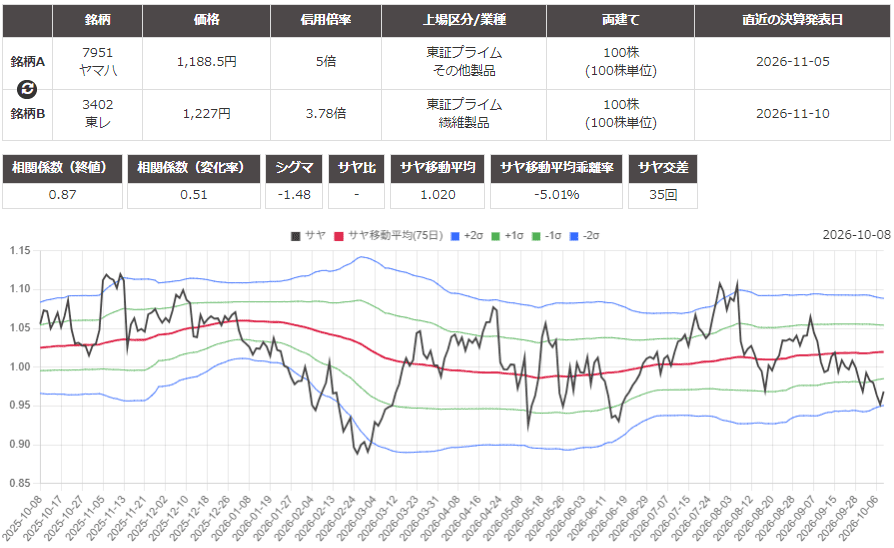The width and height of the screenshot is (894, 548).
Task: Click the blue +2σ legend swatch
Action: pos(455,236)
